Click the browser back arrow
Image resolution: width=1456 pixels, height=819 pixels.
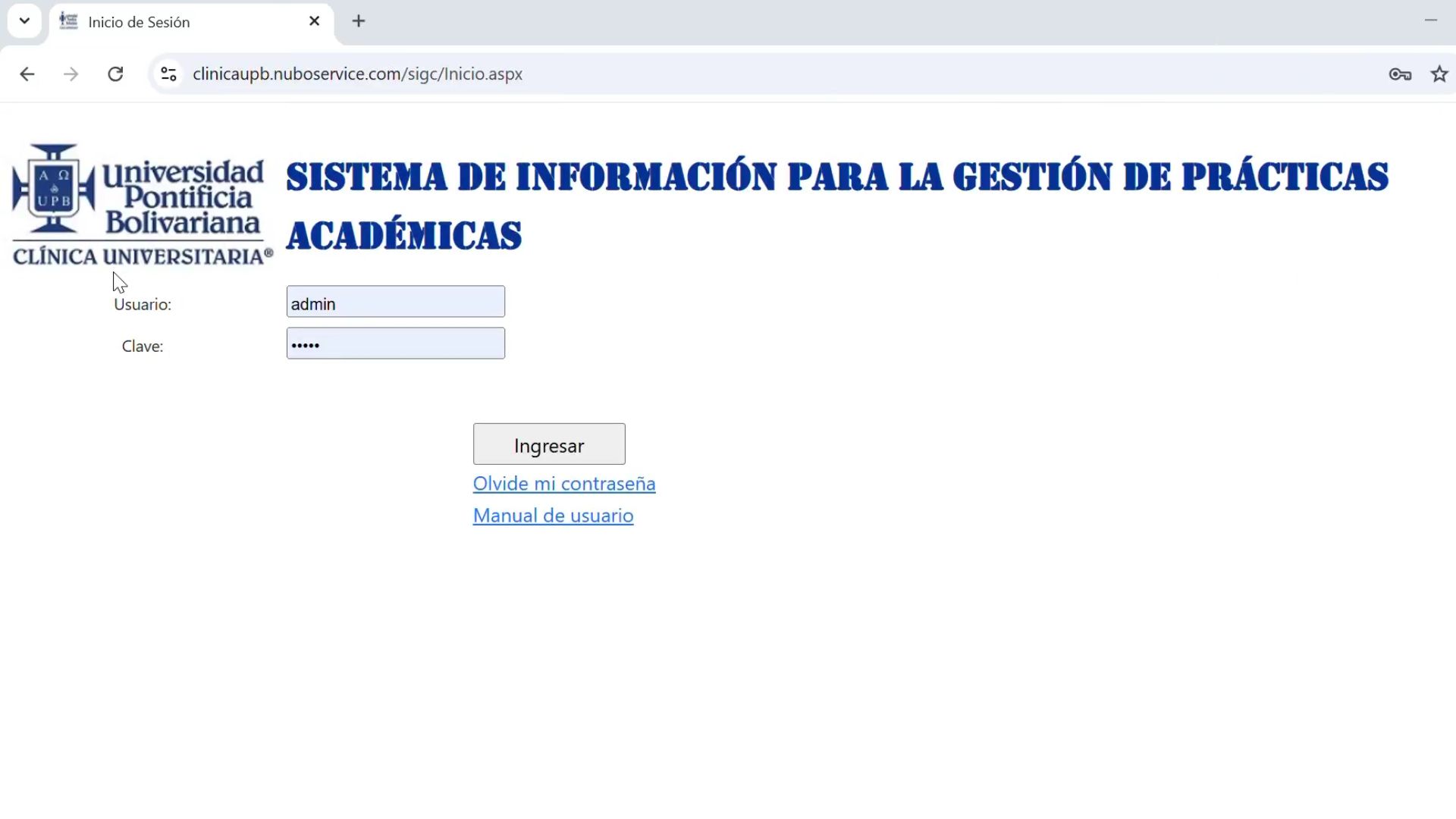[27, 74]
